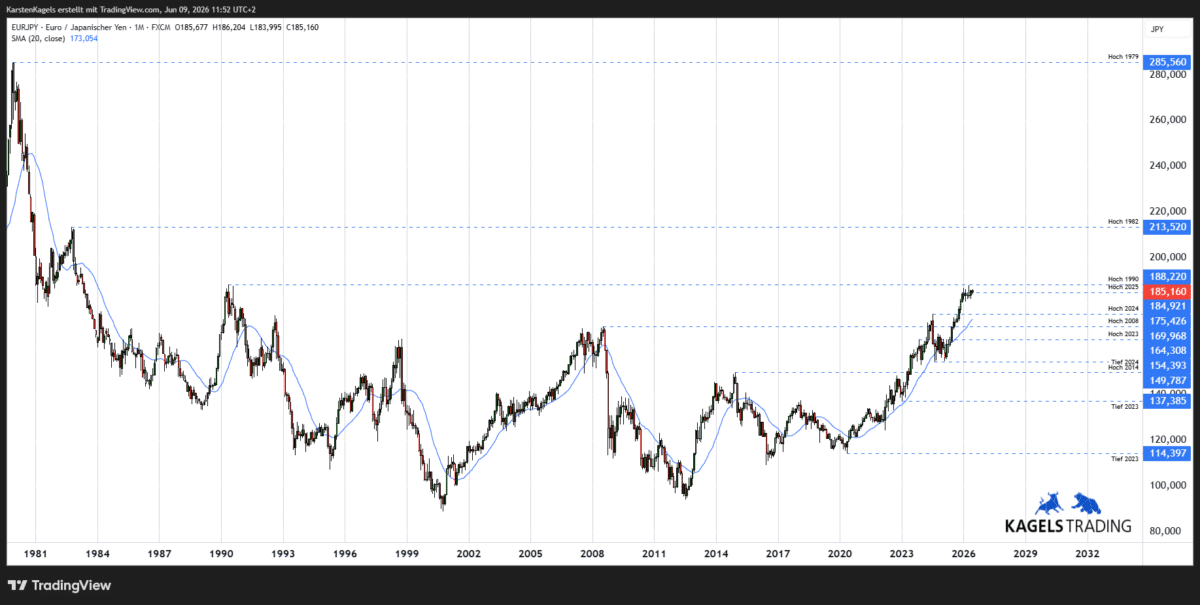The width and height of the screenshot is (1200, 605).
Task: Click the 184,921 price label
Action: [x=1168, y=306]
